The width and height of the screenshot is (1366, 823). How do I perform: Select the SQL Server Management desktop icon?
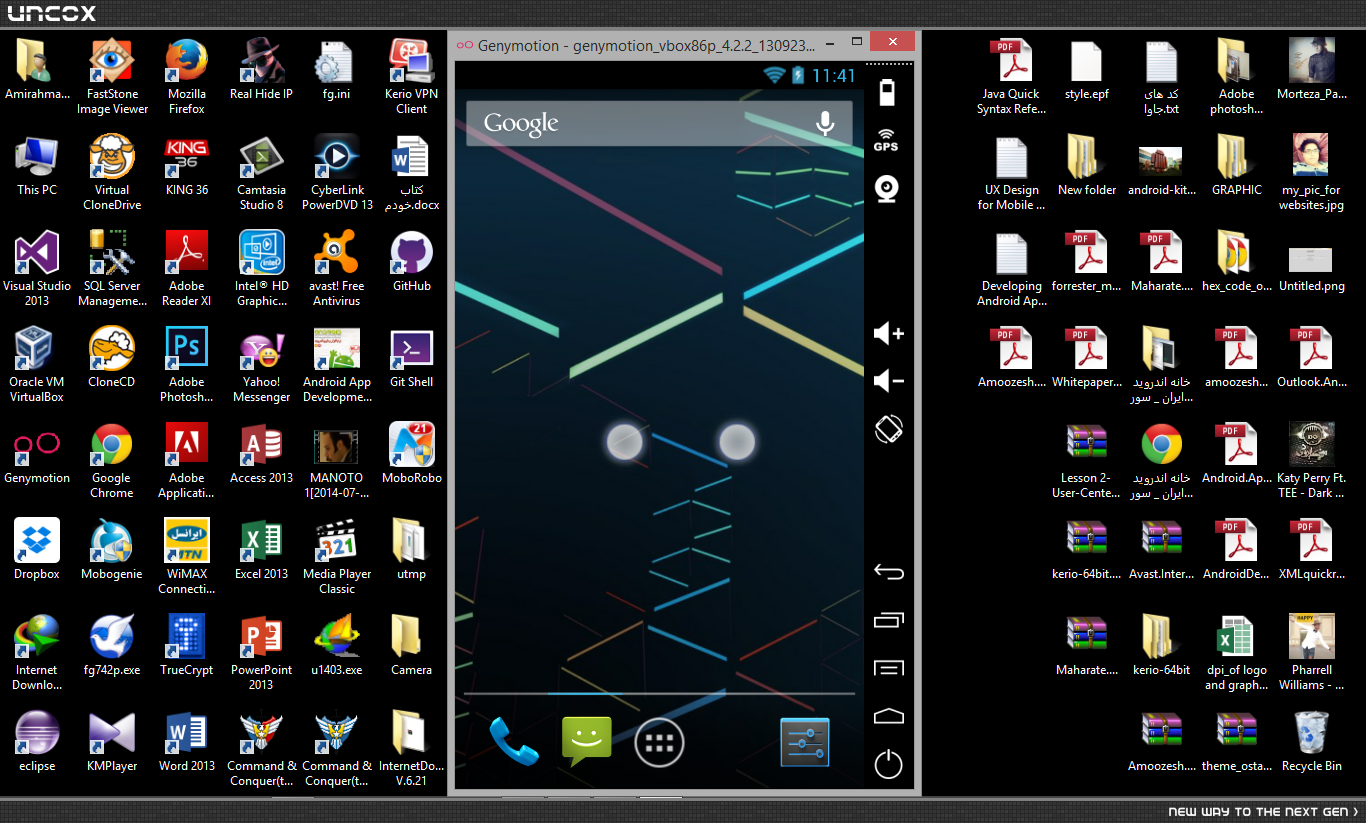click(x=112, y=269)
